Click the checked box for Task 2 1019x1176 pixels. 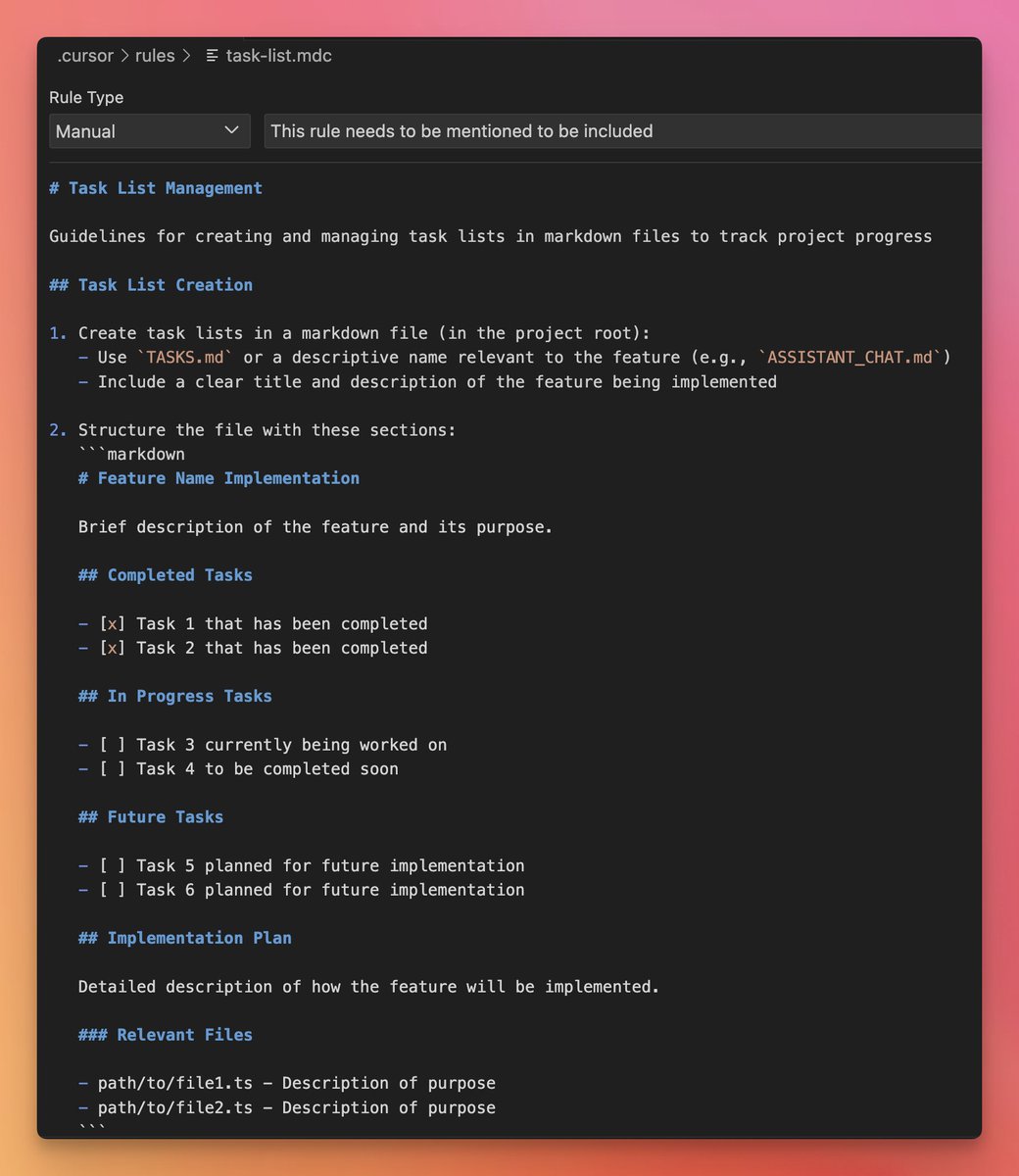(112, 648)
